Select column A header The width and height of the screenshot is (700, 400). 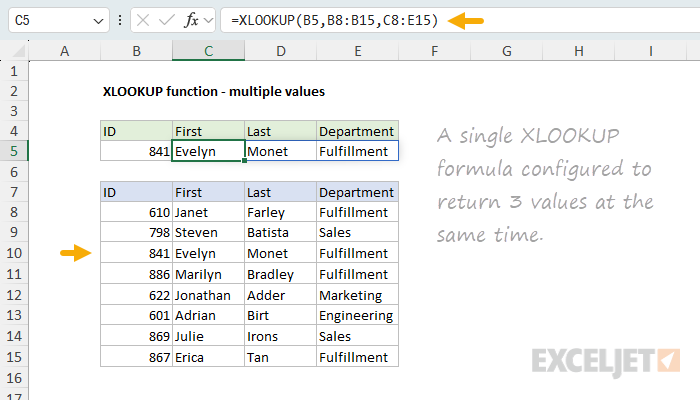coord(65,51)
